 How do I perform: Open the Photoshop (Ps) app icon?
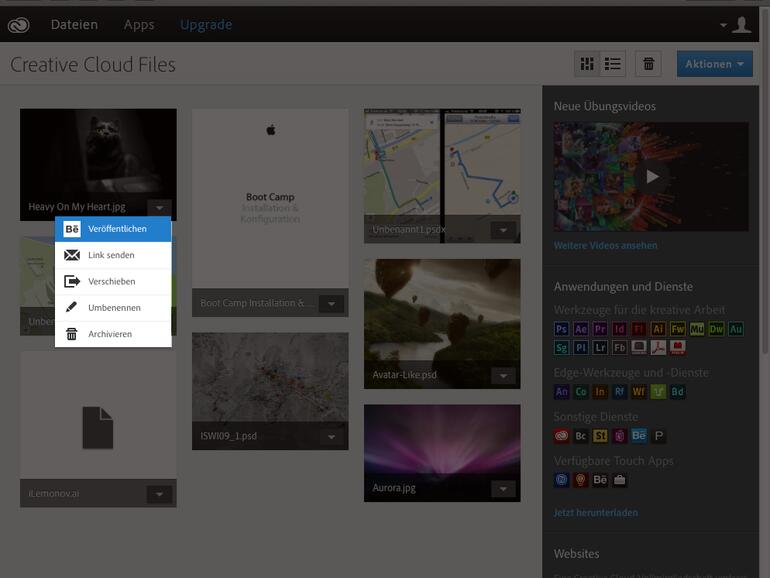pos(561,329)
